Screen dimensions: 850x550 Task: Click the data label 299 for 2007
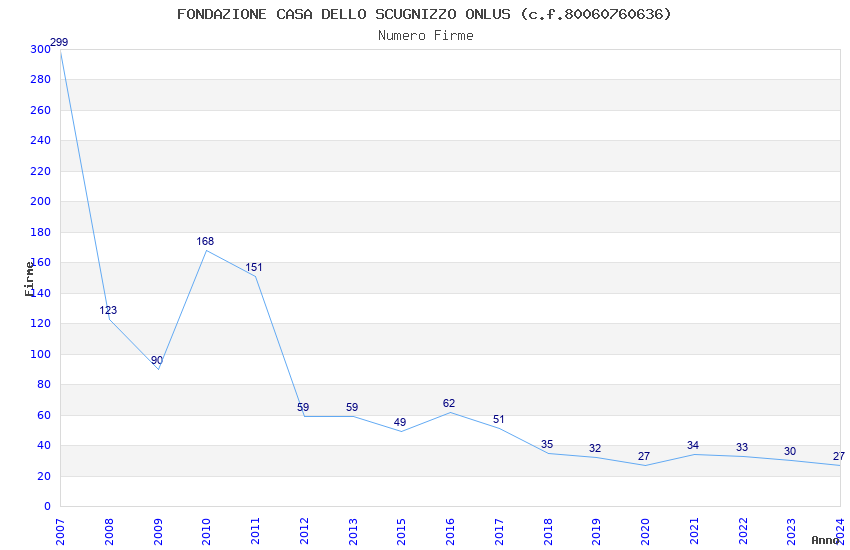coord(59,42)
